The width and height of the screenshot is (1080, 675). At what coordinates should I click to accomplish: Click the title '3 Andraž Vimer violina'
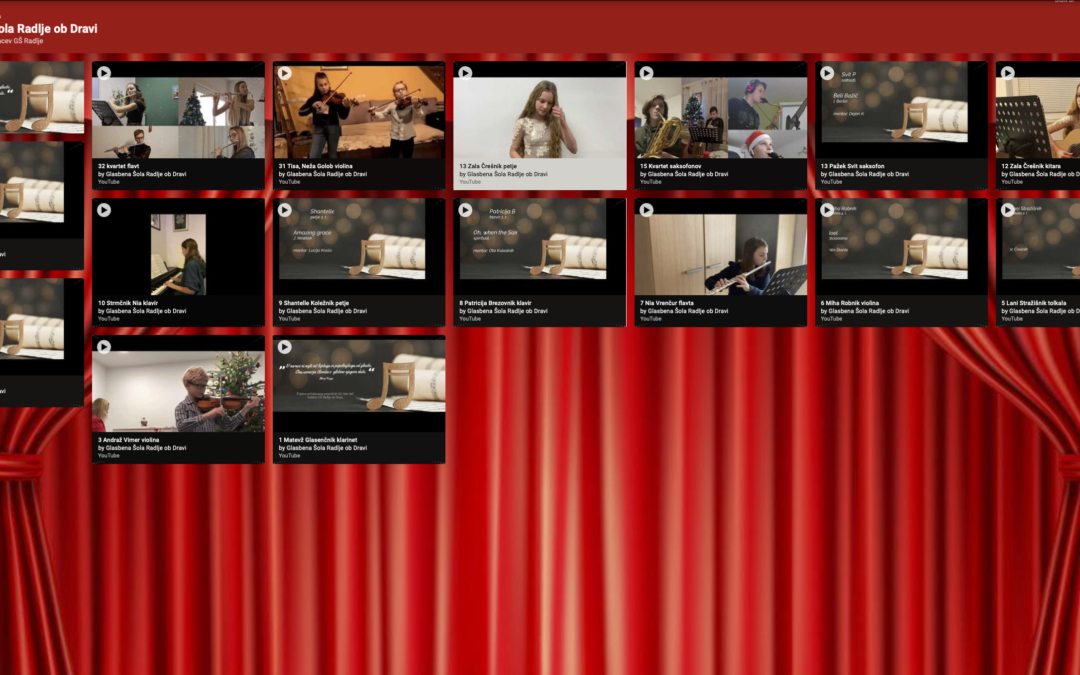click(128, 440)
